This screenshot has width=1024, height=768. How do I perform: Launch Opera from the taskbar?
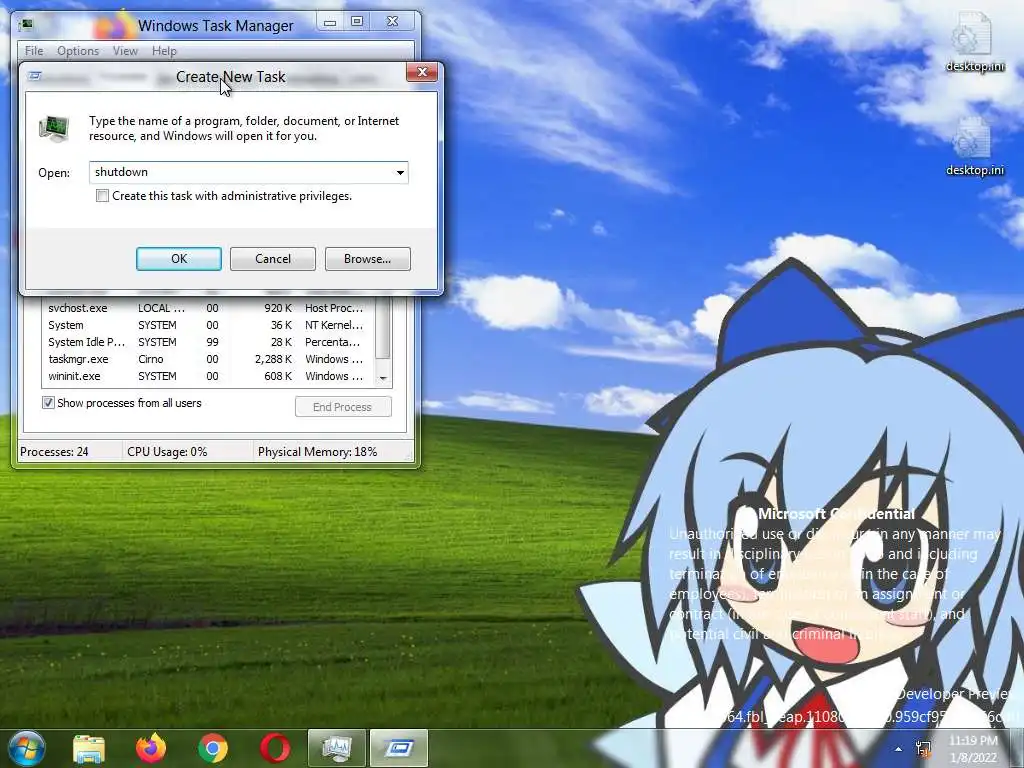click(x=275, y=748)
